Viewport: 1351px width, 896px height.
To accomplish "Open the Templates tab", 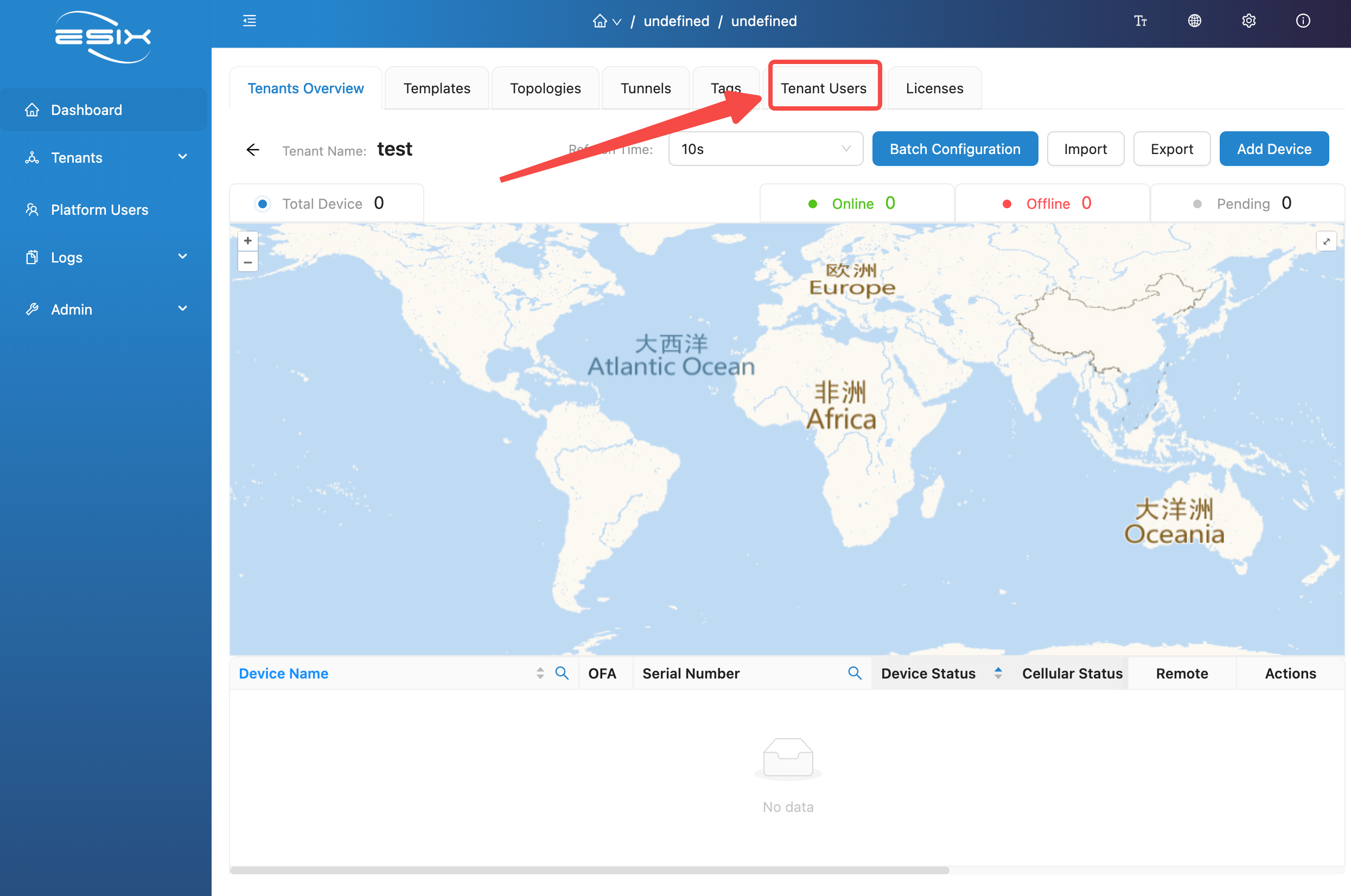I will tap(437, 88).
